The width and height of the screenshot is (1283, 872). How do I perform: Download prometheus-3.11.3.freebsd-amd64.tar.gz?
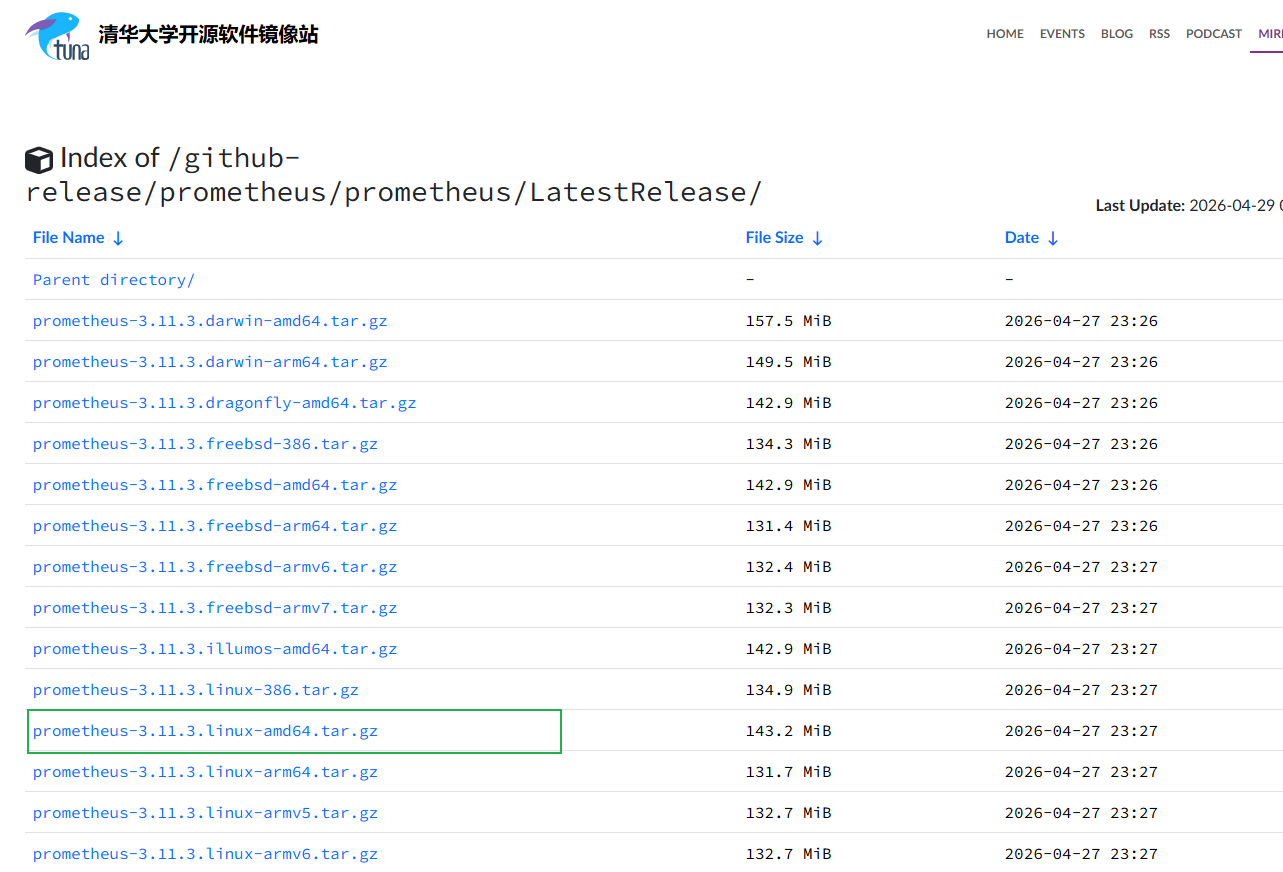(x=215, y=485)
